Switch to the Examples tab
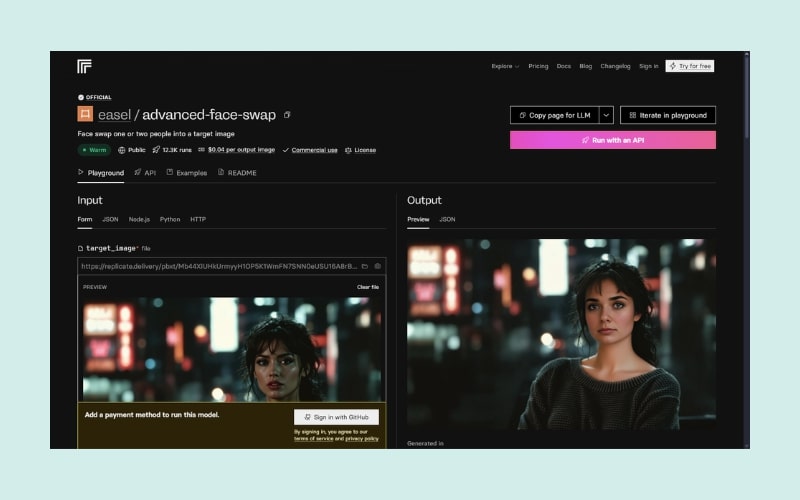 (187, 173)
